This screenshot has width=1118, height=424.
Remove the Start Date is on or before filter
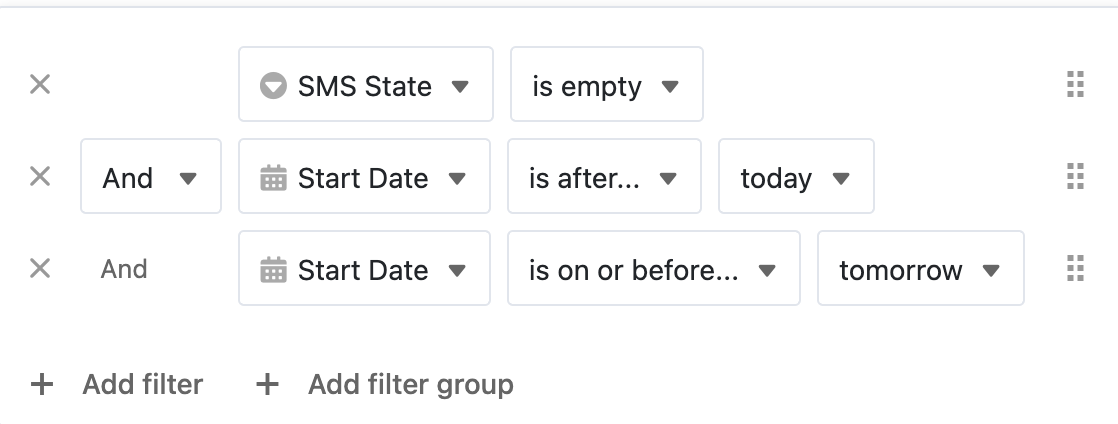pos(40,269)
